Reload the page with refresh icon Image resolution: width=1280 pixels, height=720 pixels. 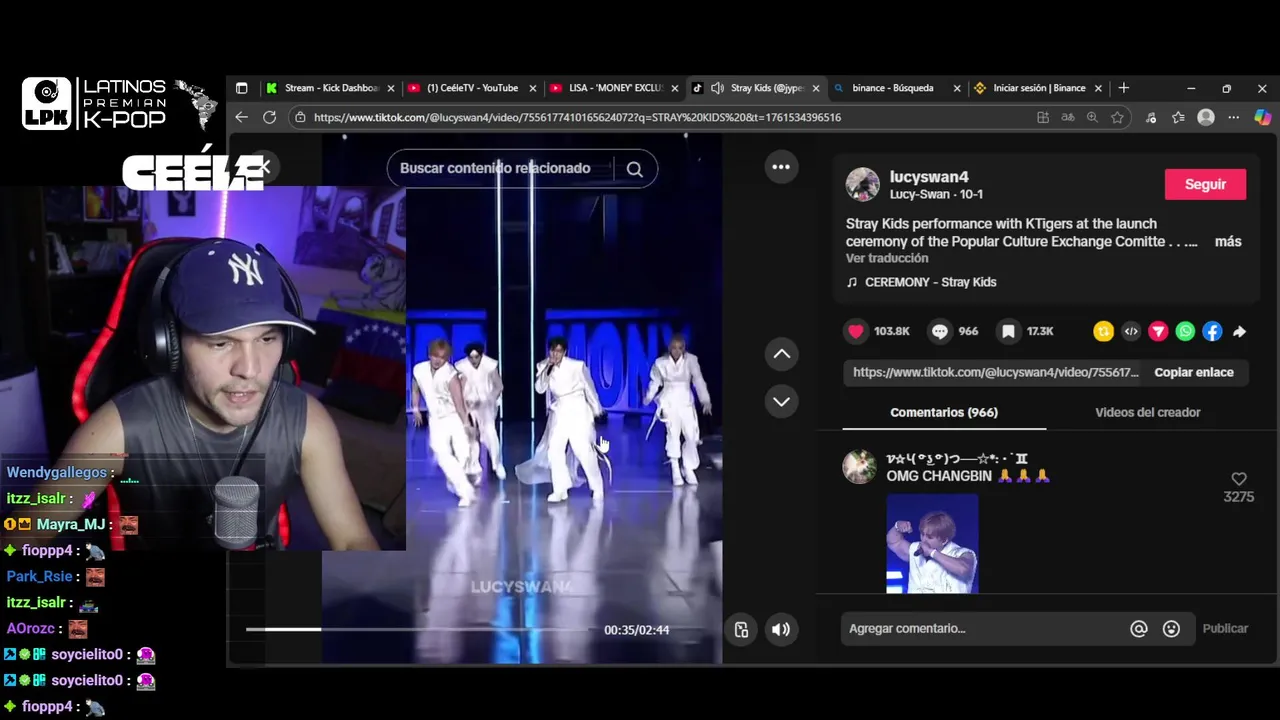[269, 117]
